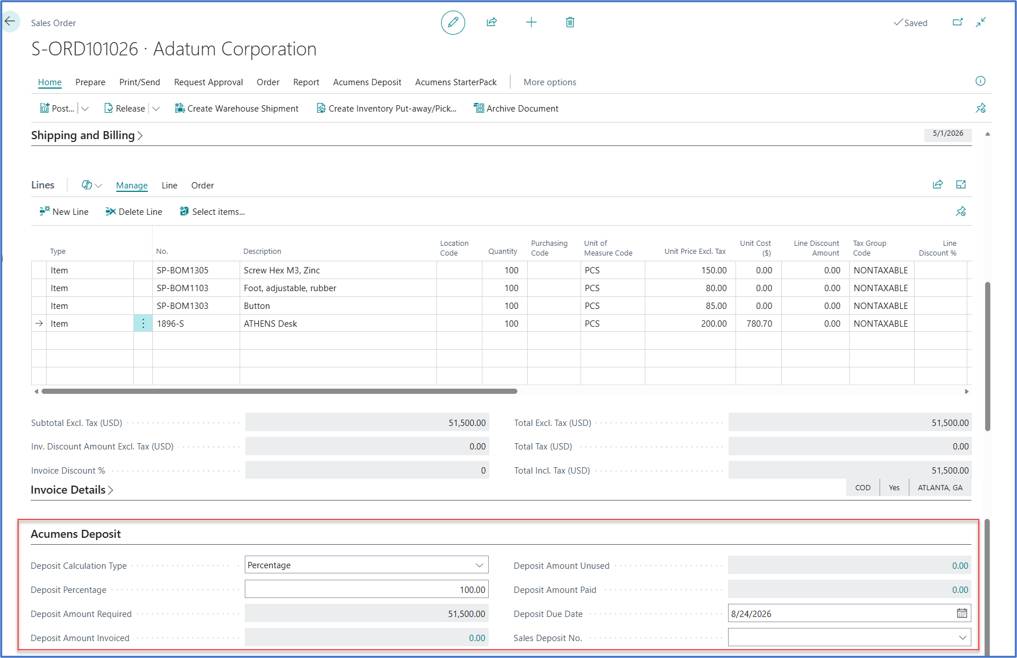
Task: Click the SP-BOM1103 item number cell
Action: pyautogui.click(x=196, y=288)
